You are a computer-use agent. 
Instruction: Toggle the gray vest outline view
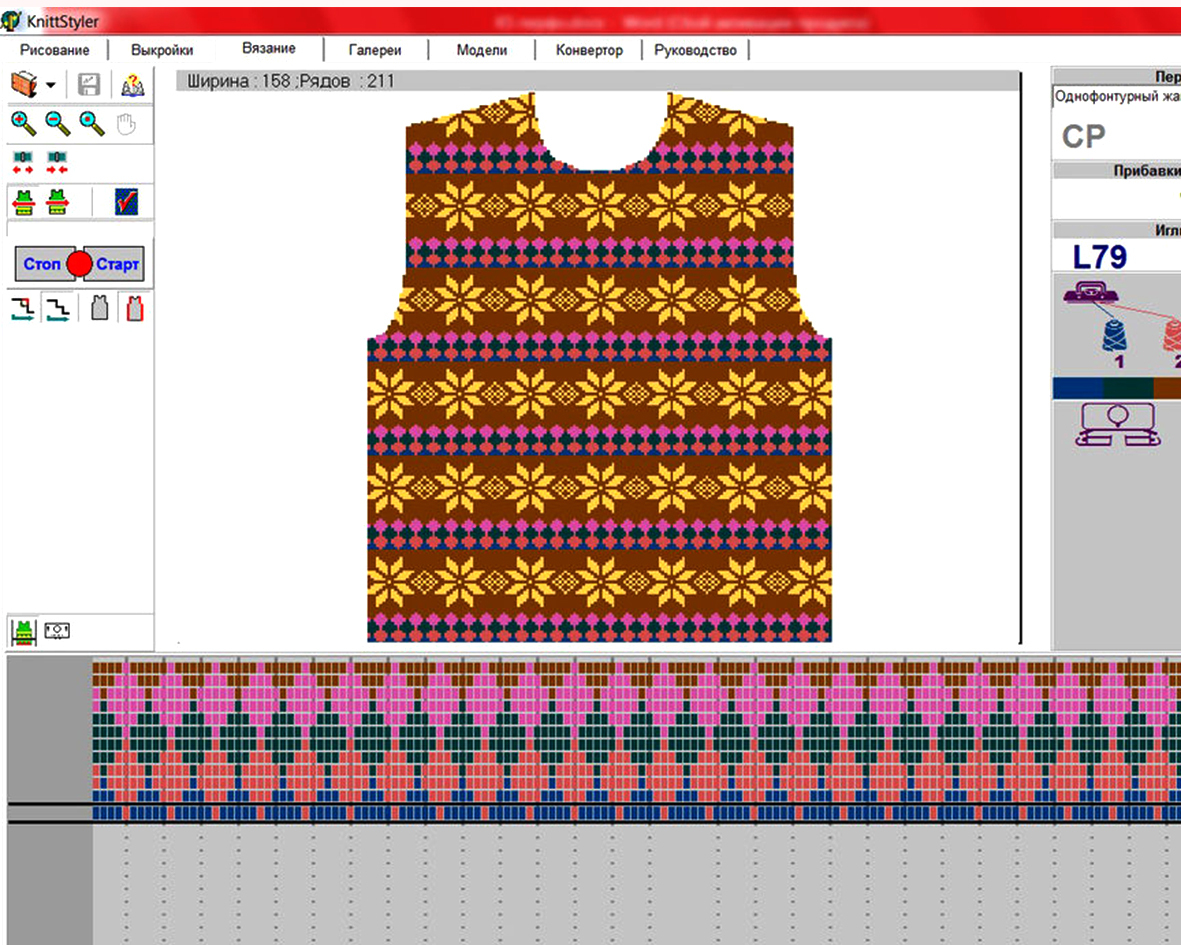99,308
